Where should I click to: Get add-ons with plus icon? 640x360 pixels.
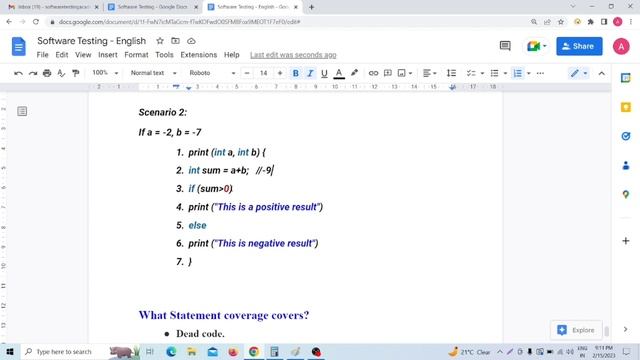(625, 241)
